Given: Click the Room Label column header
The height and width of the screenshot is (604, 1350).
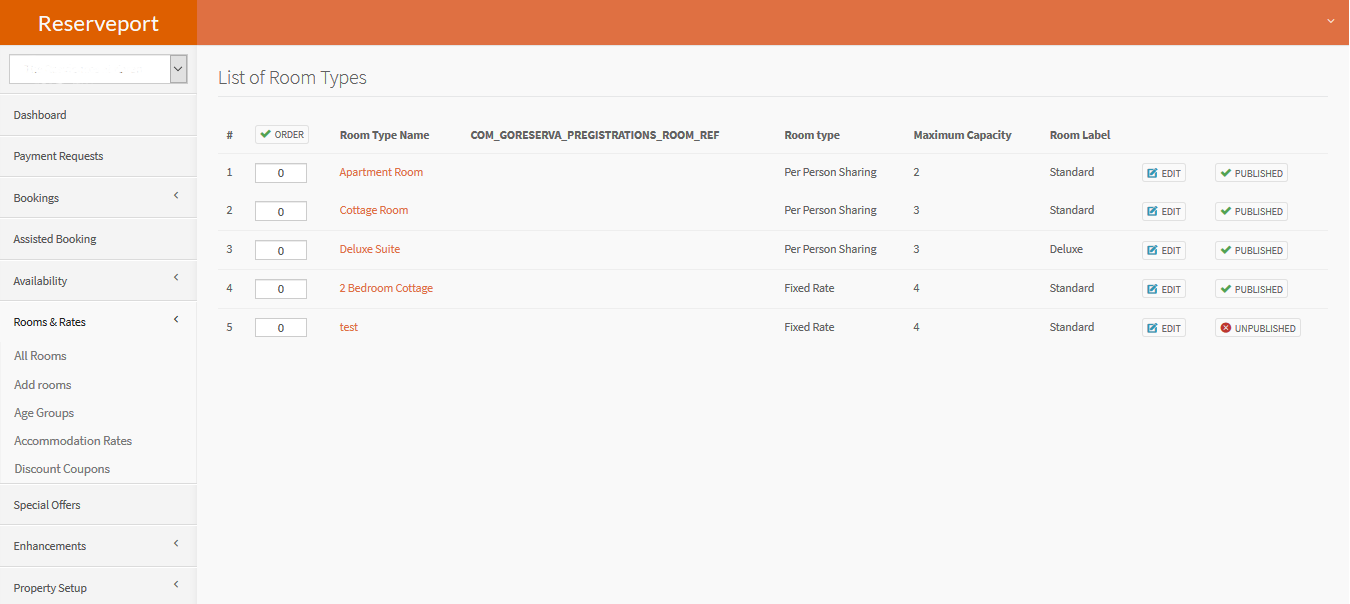Looking at the screenshot, I should click(x=1080, y=135).
